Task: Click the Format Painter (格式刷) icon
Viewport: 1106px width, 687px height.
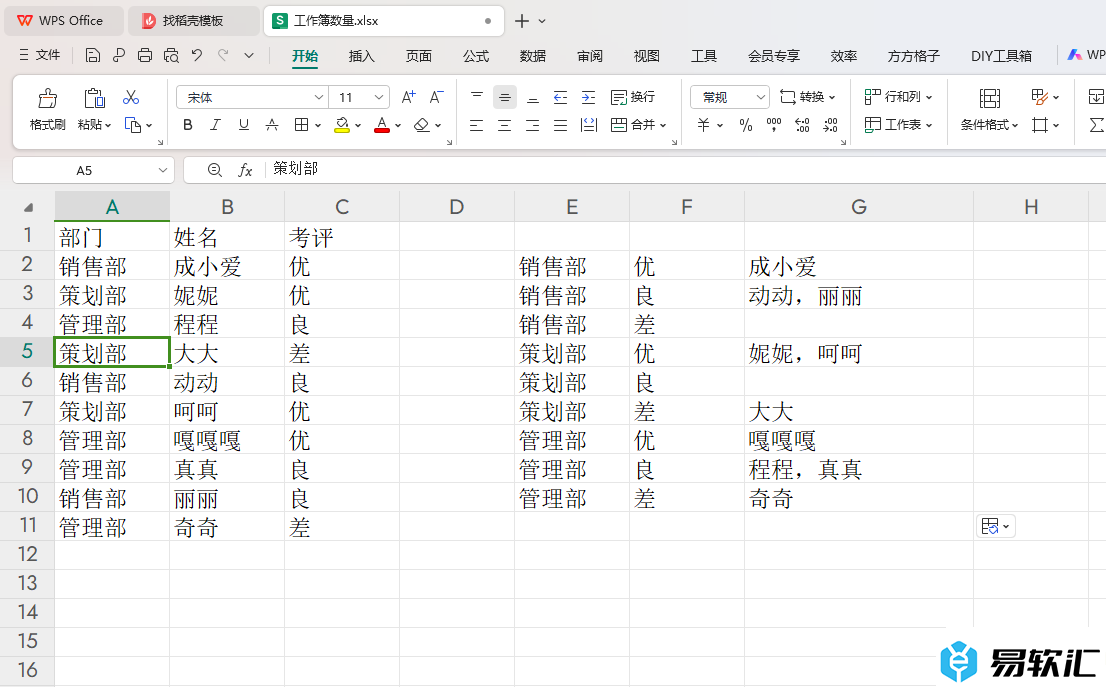Action: (47, 98)
